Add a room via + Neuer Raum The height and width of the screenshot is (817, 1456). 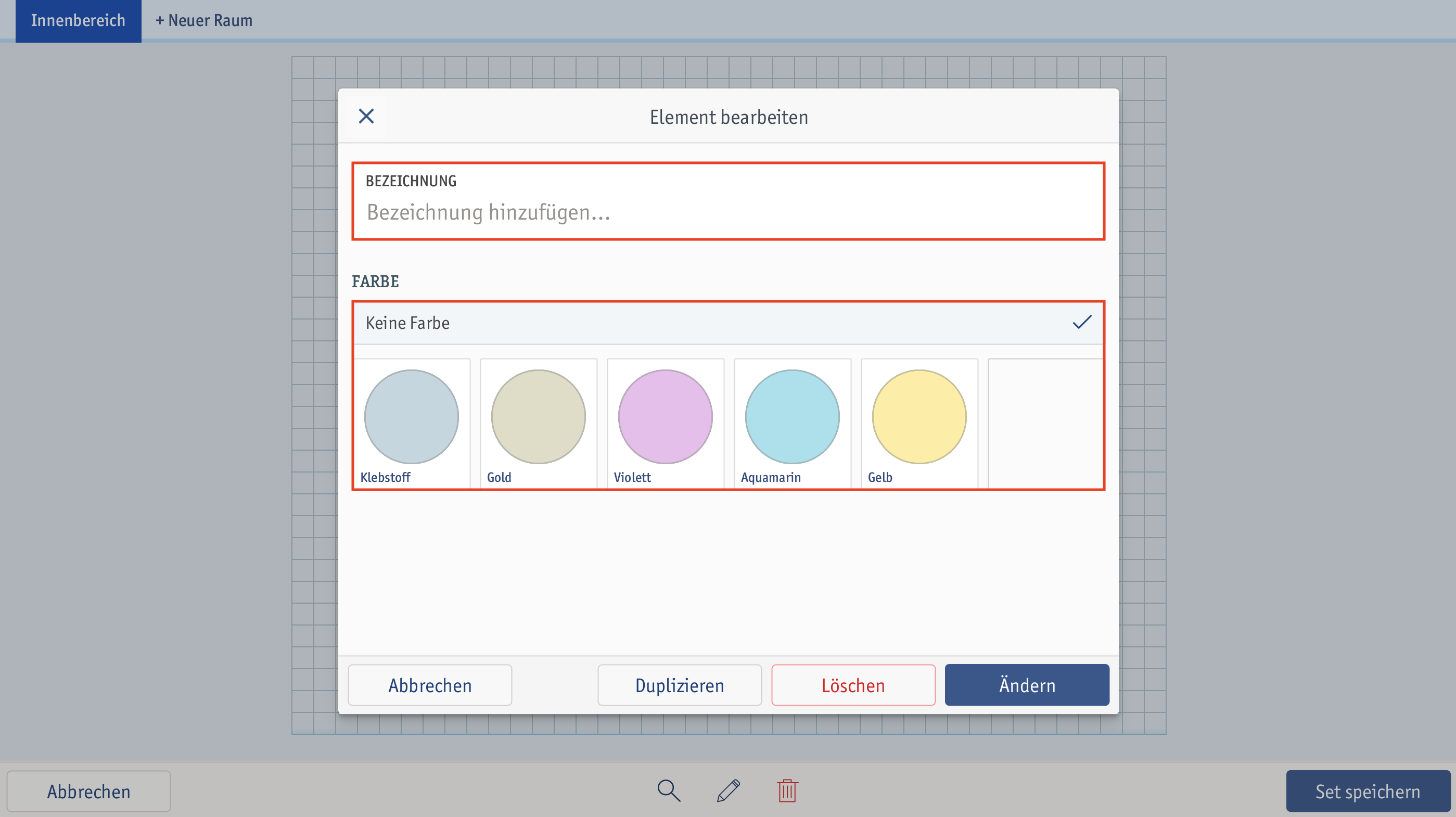[204, 21]
